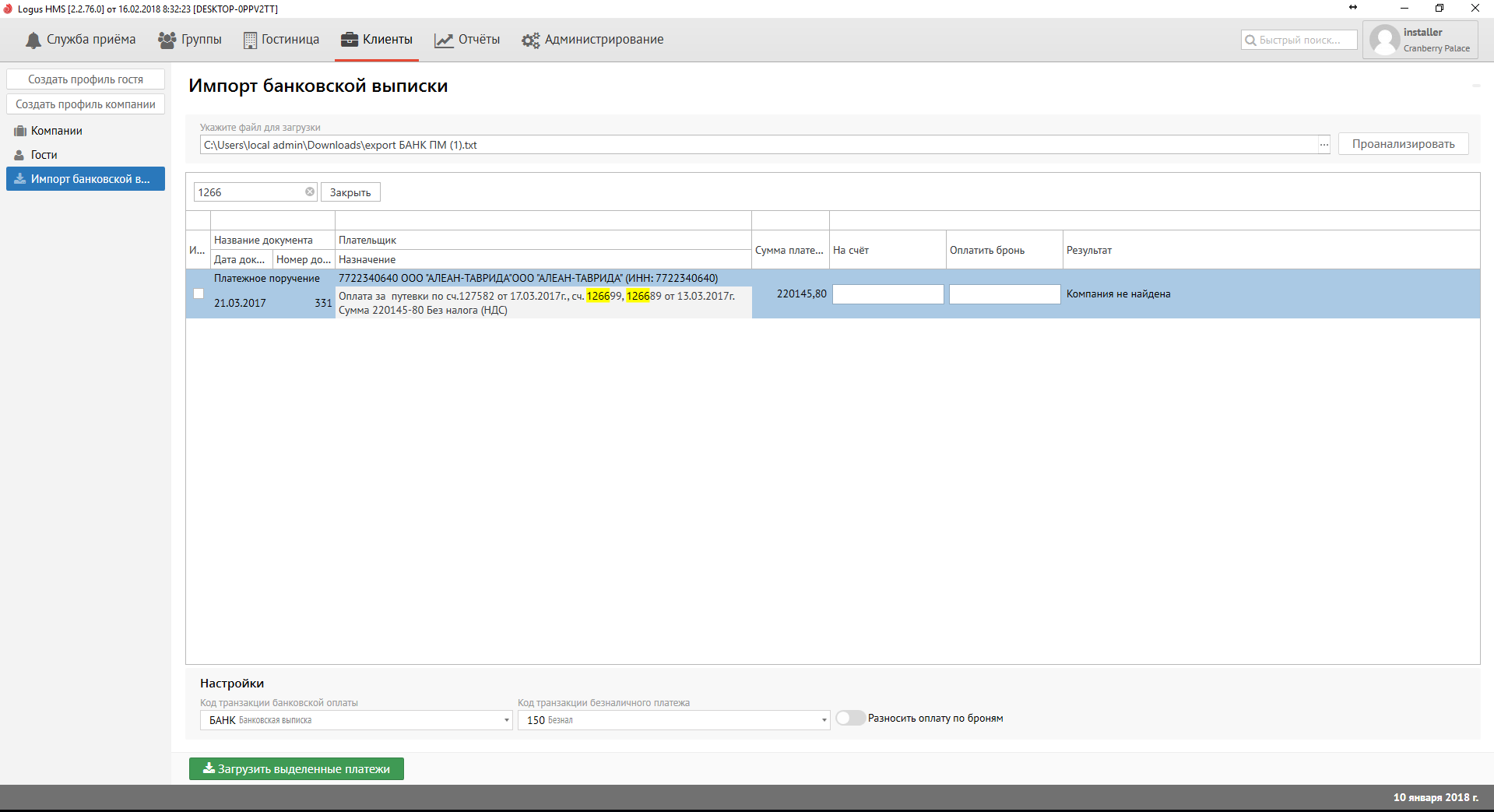Expand the БАНК transaction code dropdown
The height and width of the screenshot is (812, 1494).
506,721
